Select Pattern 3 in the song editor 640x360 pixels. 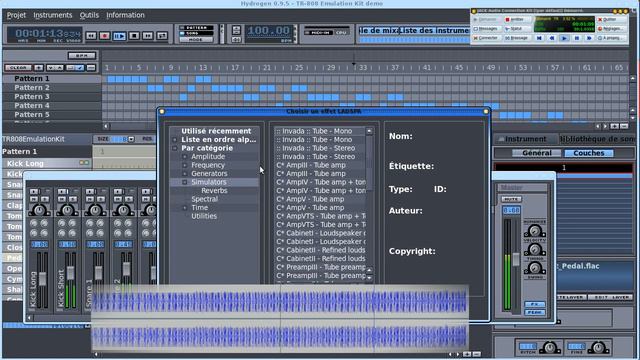pyautogui.click(x=51, y=96)
